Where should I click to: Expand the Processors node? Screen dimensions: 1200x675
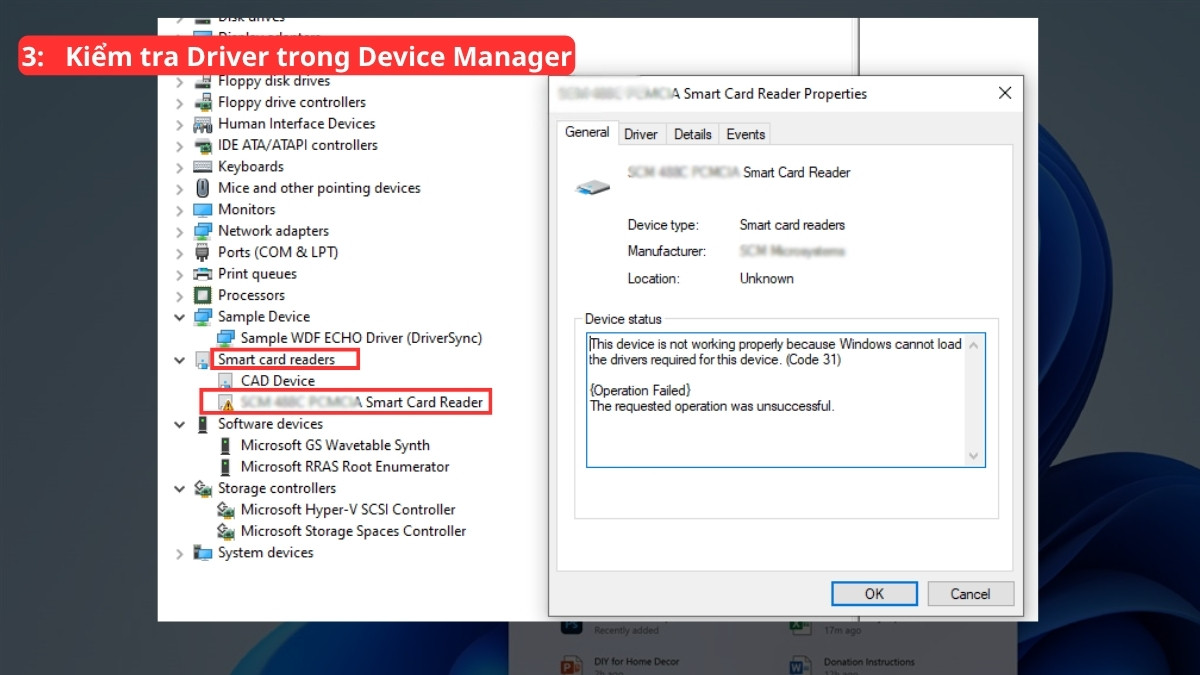180,296
